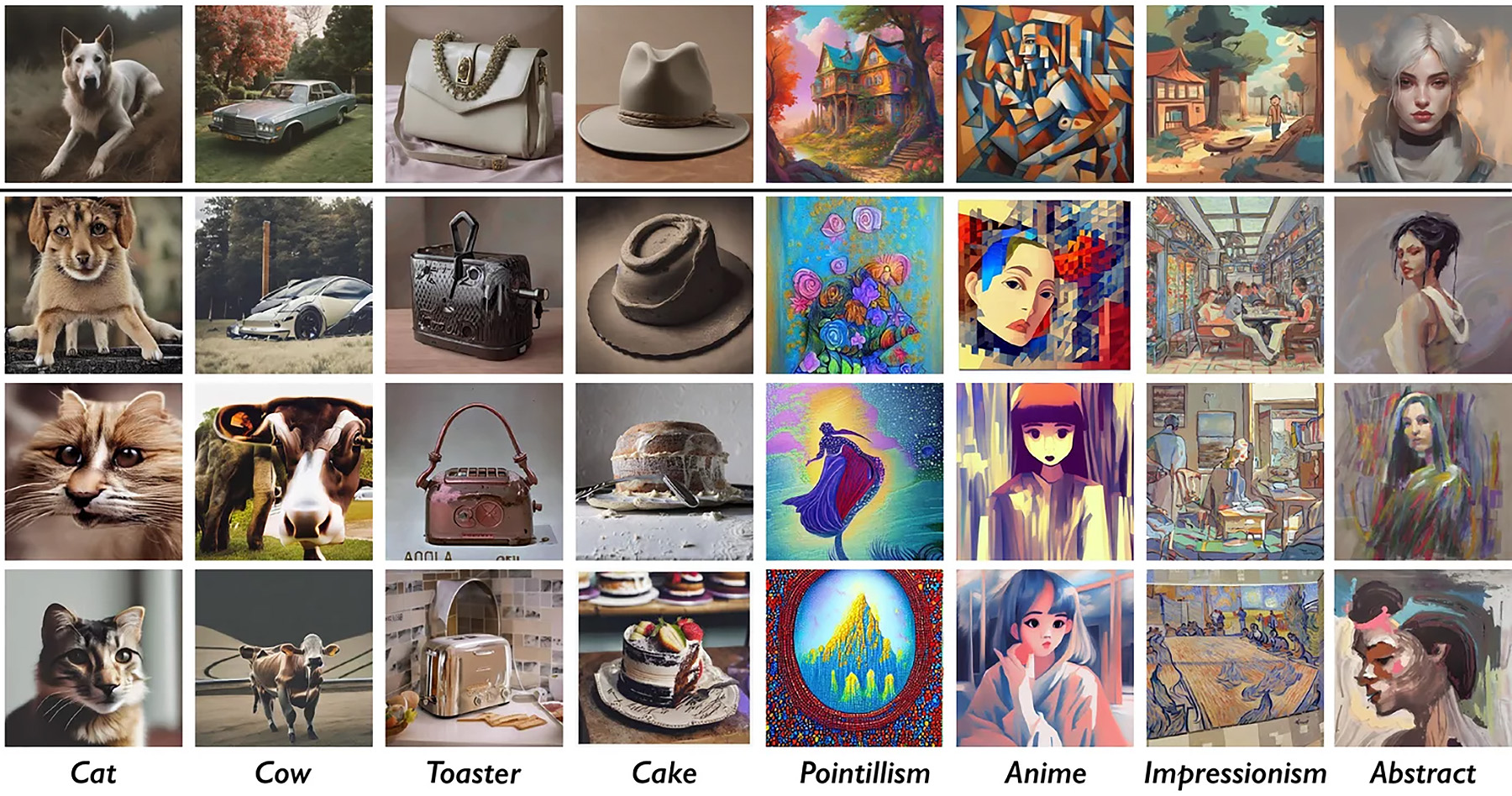Select the Van Gogh style cafe painting
The width and height of the screenshot is (1512, 796).
[1235, 658]
